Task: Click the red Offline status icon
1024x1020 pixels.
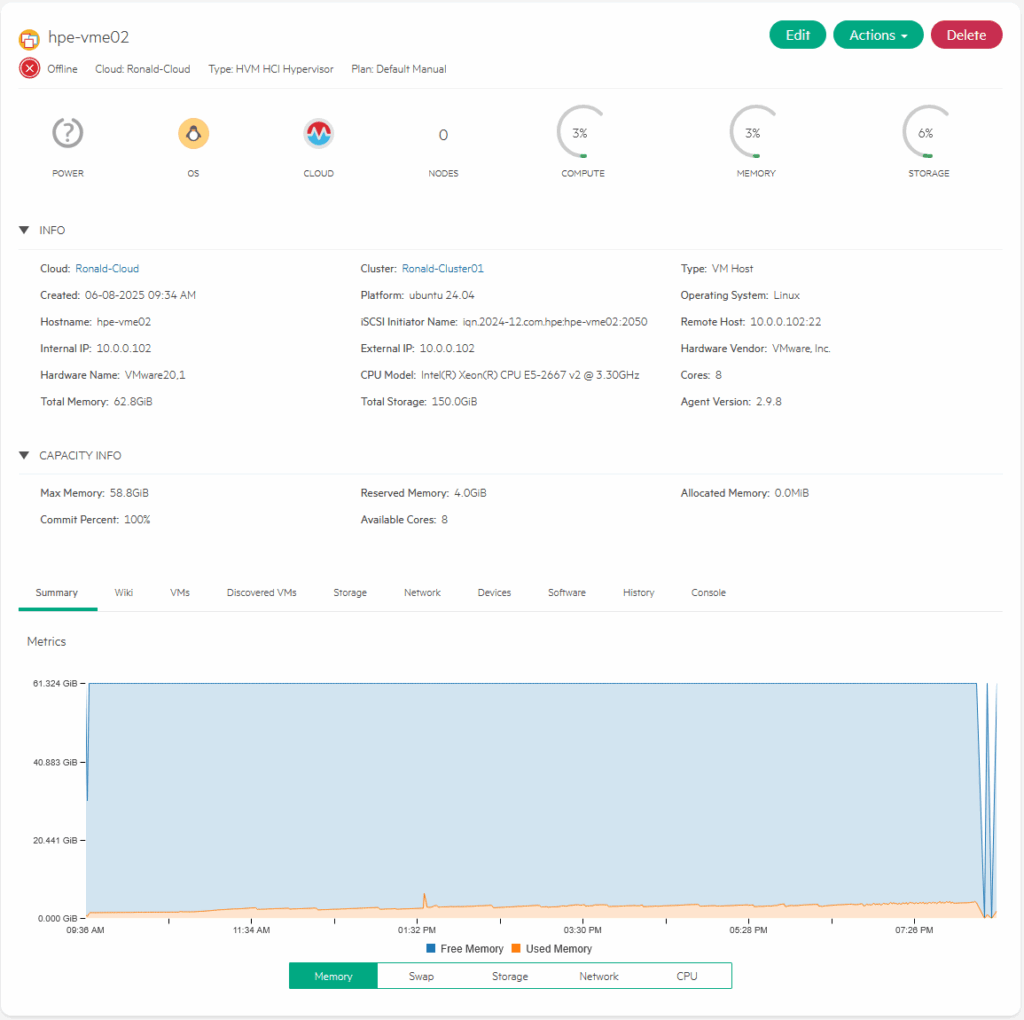Action: [x=30, y=69]
